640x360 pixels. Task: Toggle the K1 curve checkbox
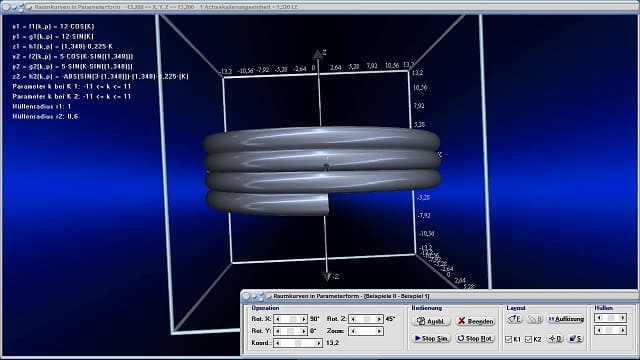click(x=509, y=339)
